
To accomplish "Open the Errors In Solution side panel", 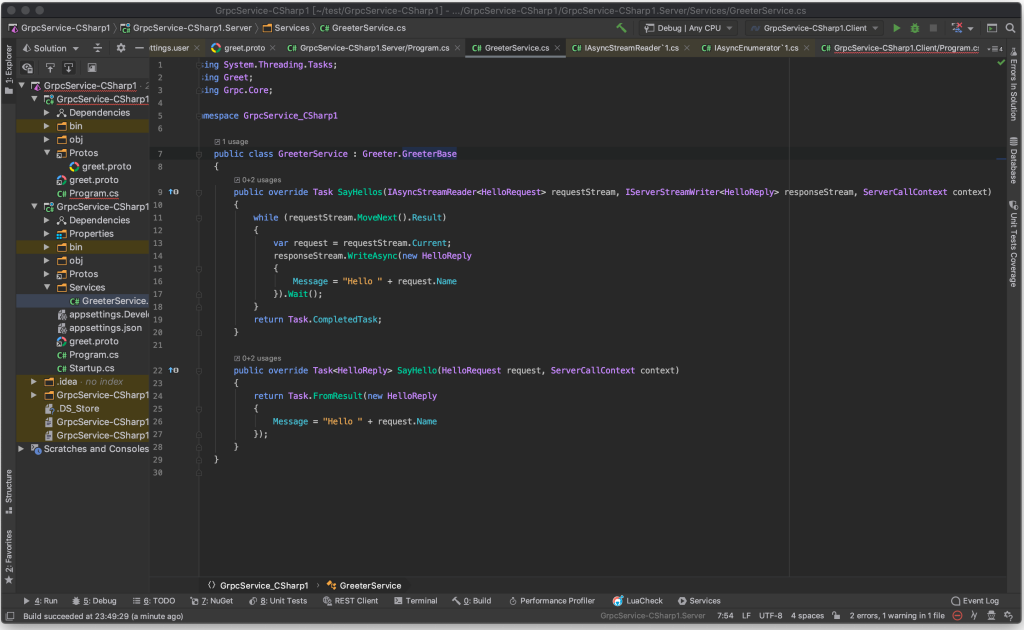I will point(1014,85).
